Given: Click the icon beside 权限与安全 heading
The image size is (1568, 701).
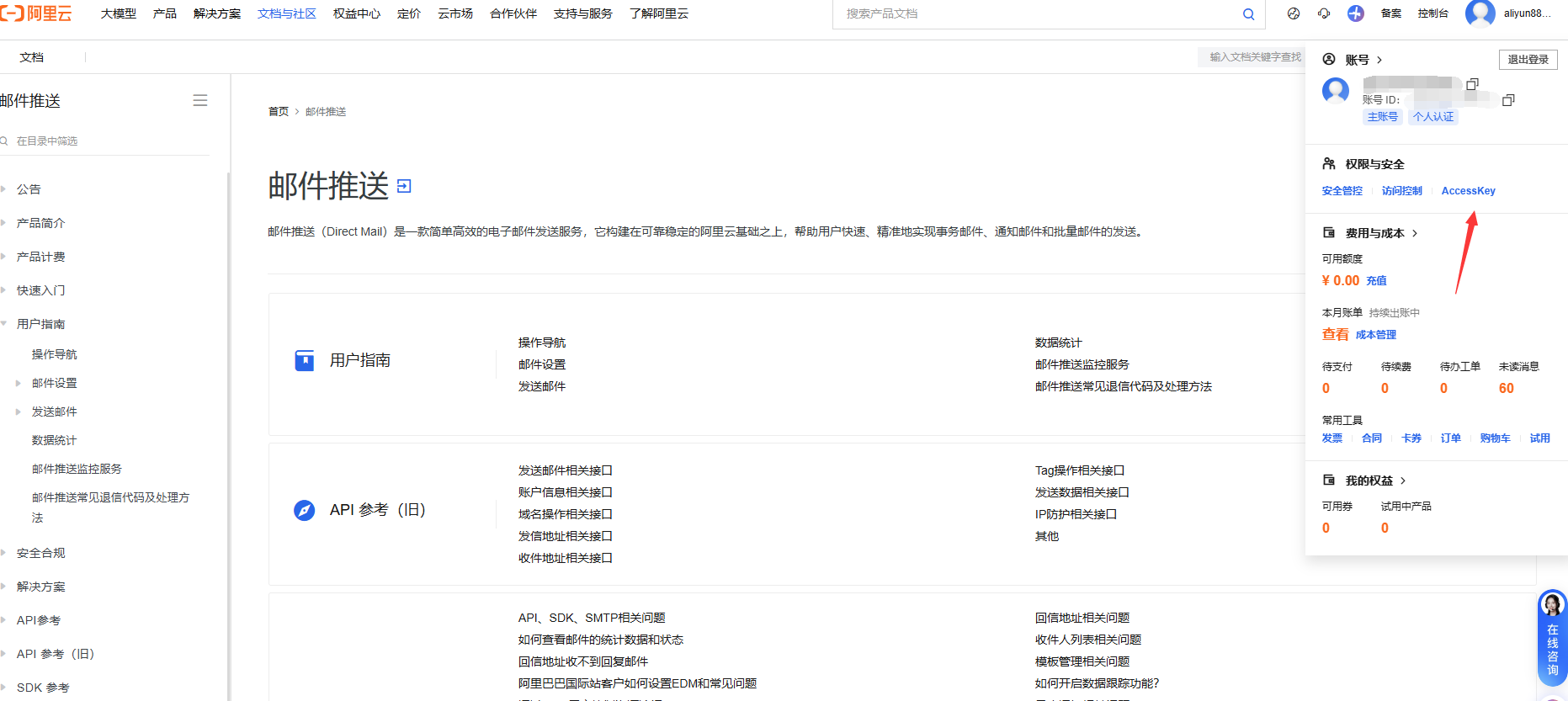Looking at the screenshot, I should [1329, 163].
